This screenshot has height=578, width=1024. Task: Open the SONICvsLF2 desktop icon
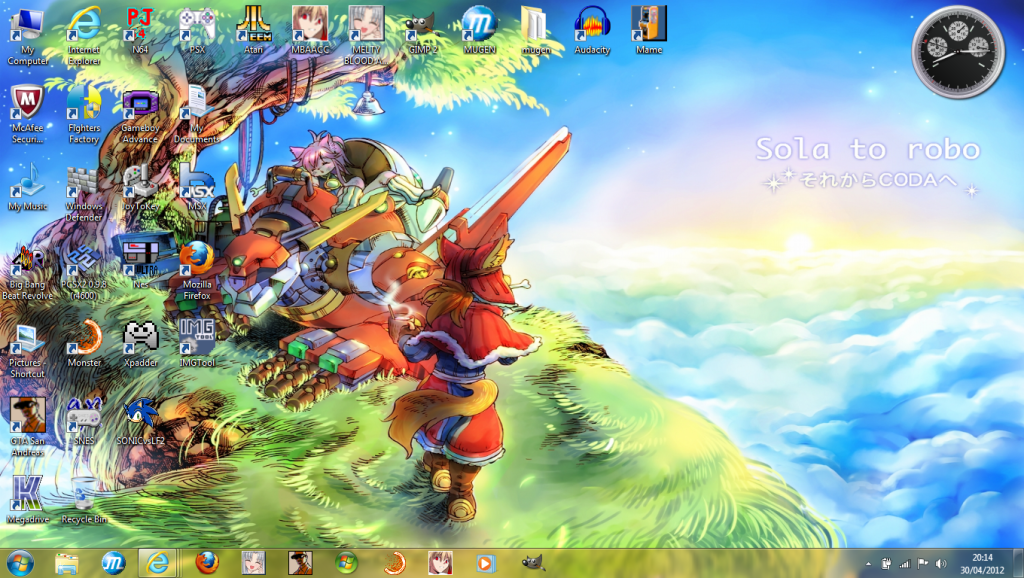point(140,423)
